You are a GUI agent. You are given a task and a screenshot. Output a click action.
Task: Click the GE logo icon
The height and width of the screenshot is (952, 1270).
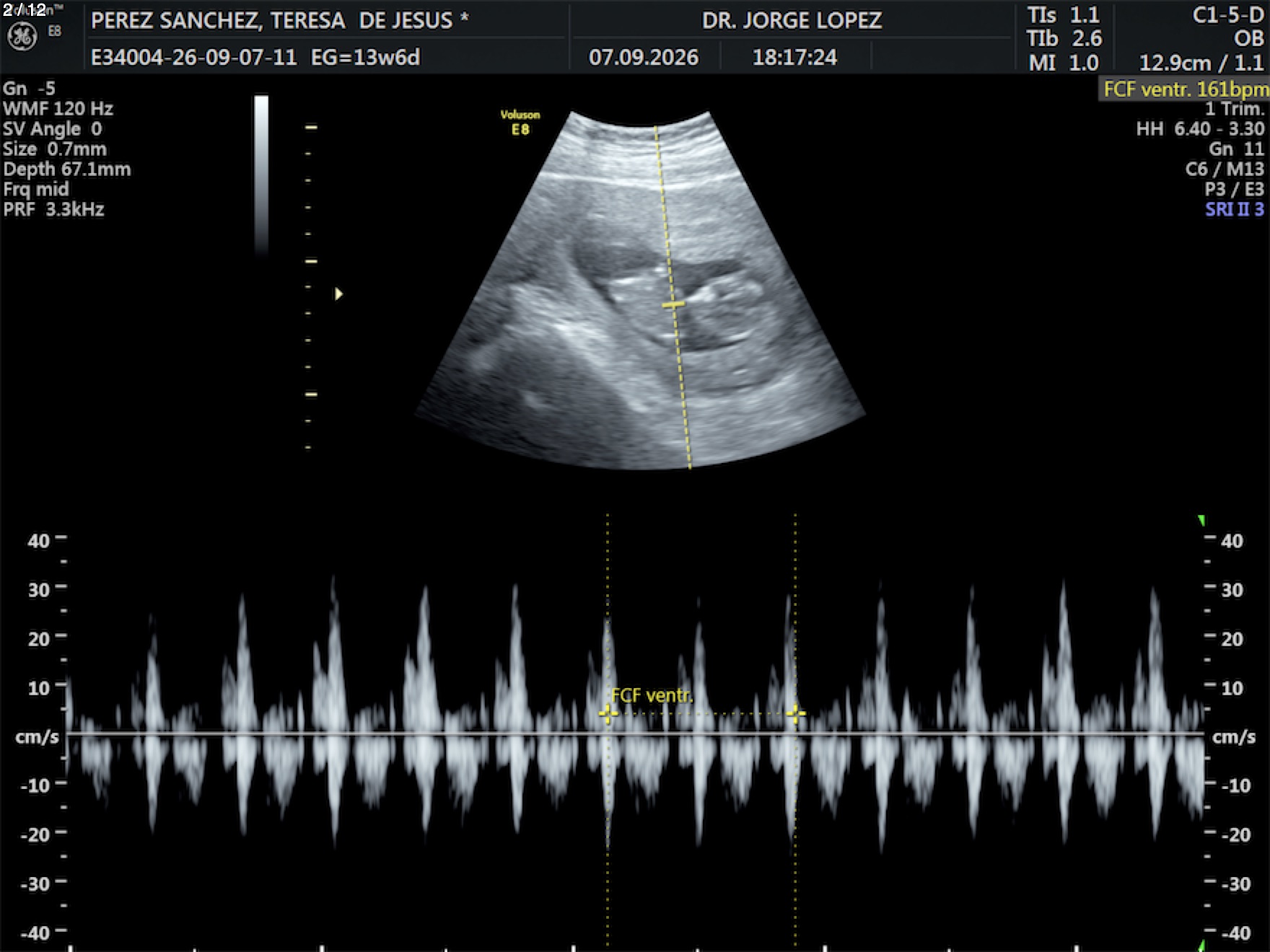point(22,37)
